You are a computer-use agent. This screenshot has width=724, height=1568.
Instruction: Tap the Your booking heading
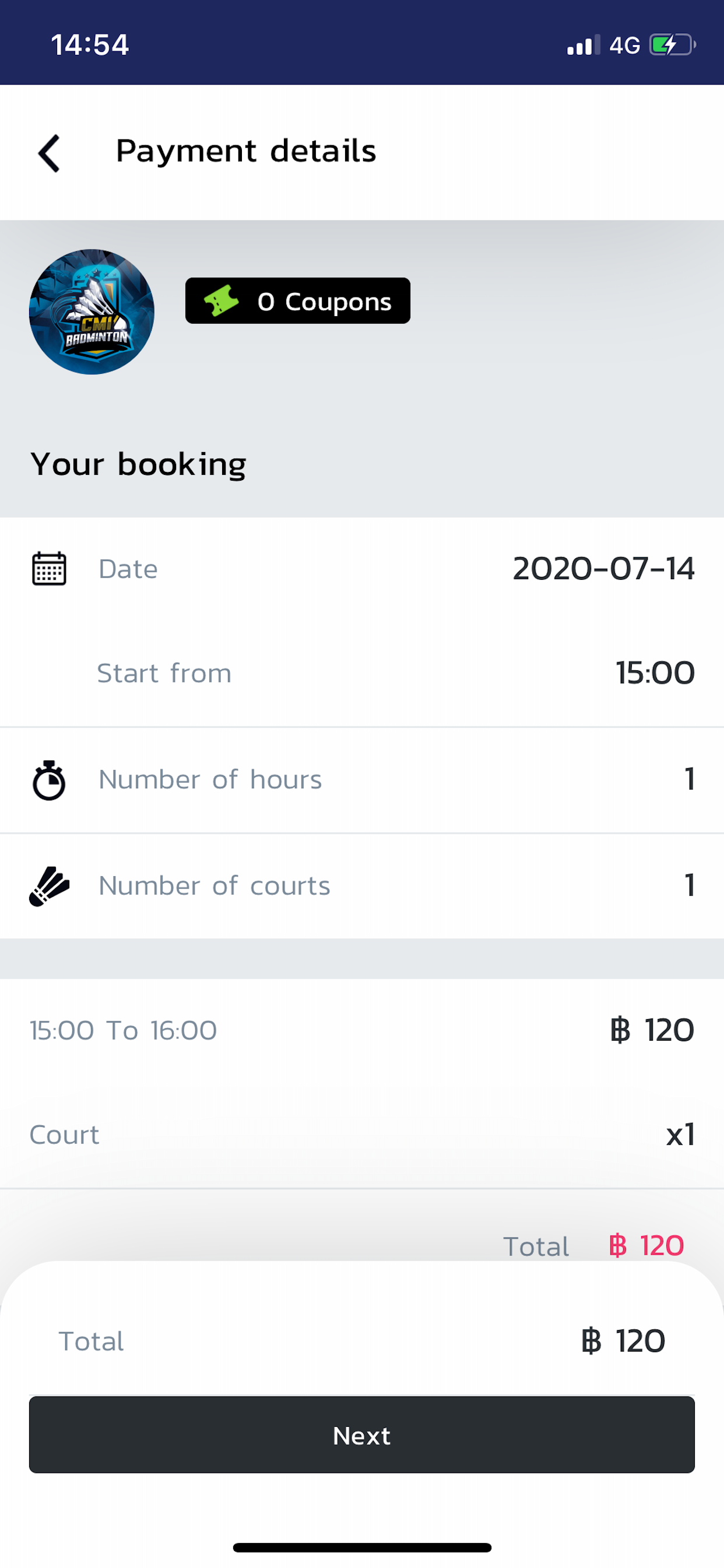point(139,464)
